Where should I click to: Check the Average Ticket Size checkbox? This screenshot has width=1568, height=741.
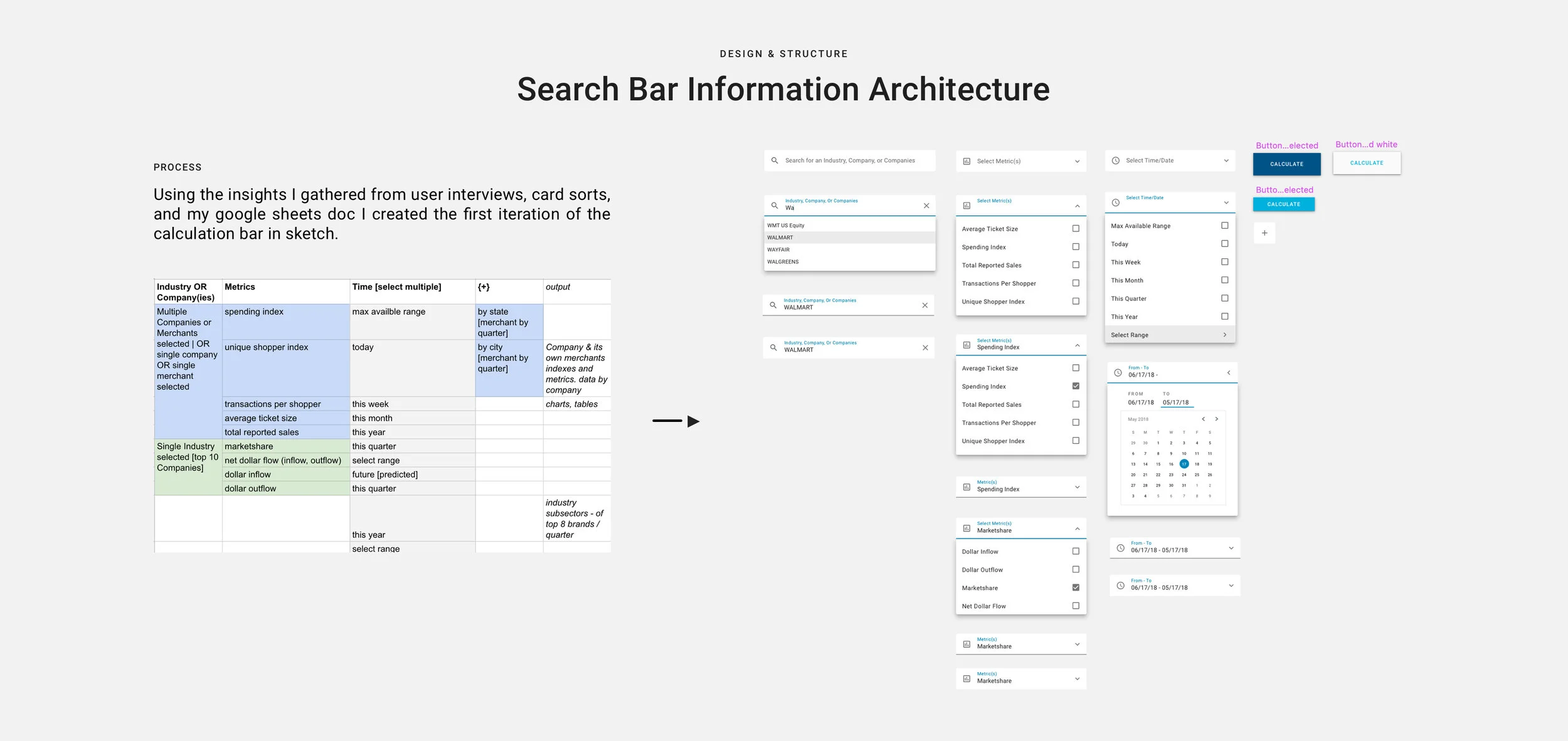point(1076,229)
